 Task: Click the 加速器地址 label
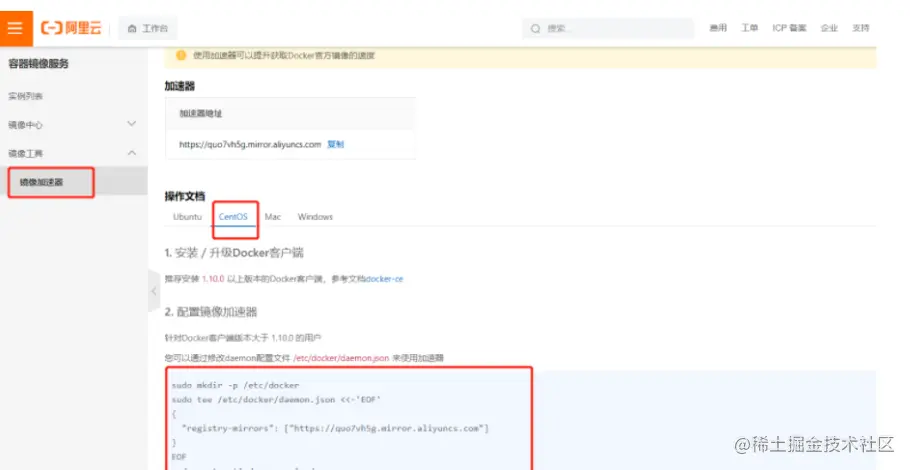point(200,114)
